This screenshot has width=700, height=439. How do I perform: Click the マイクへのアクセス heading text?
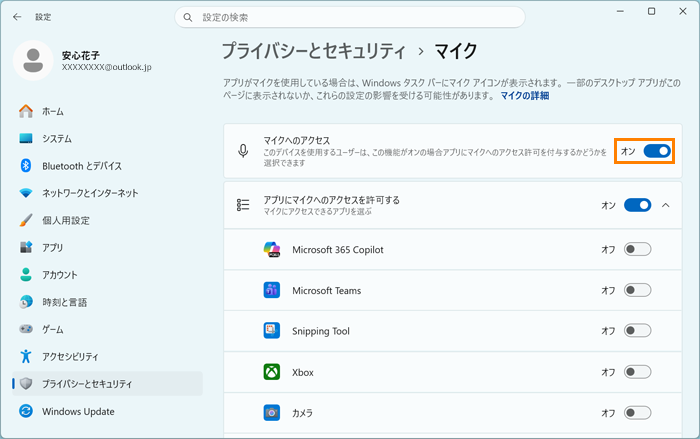[296, 140]
